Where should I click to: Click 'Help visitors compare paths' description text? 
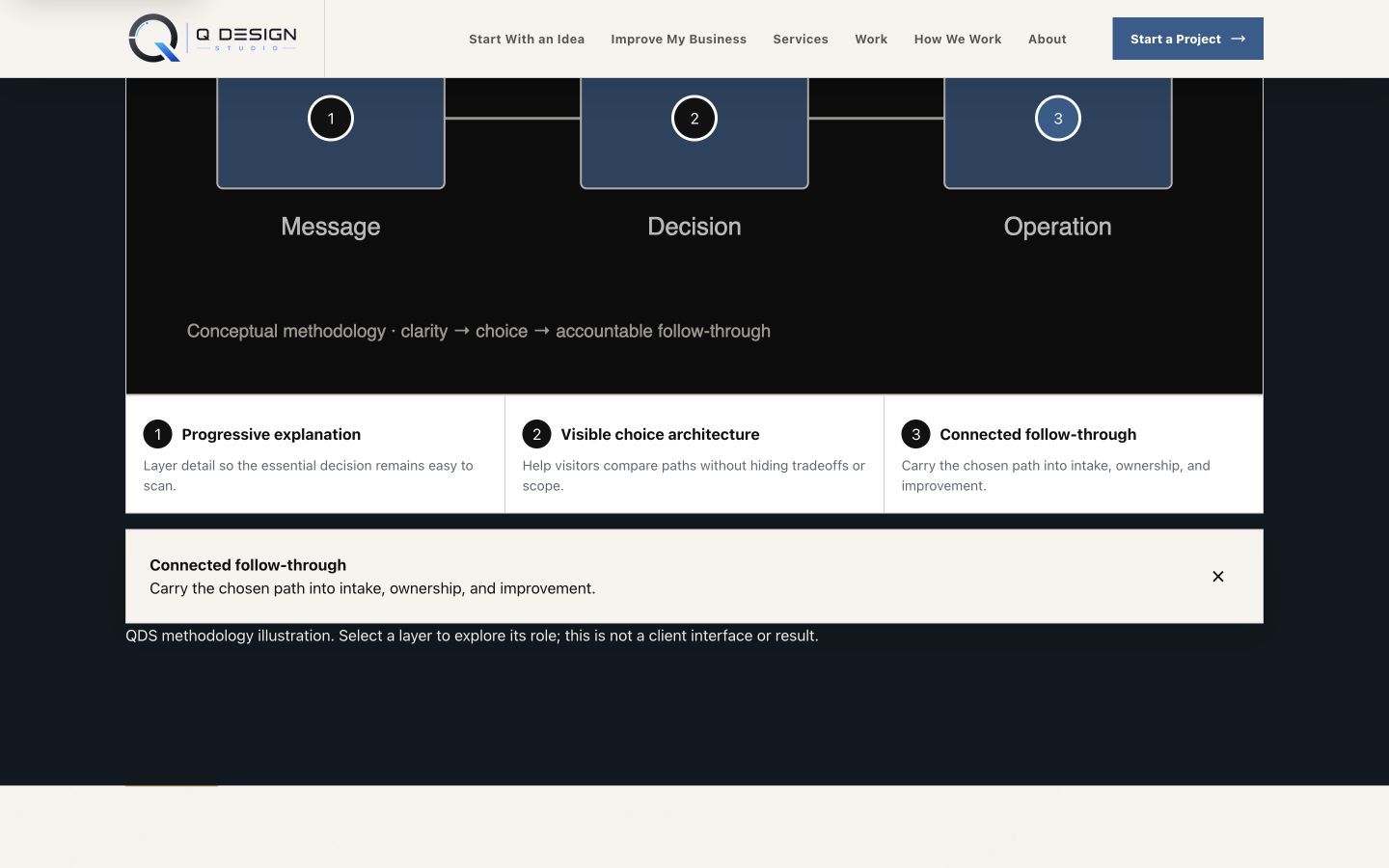point(694,475)
